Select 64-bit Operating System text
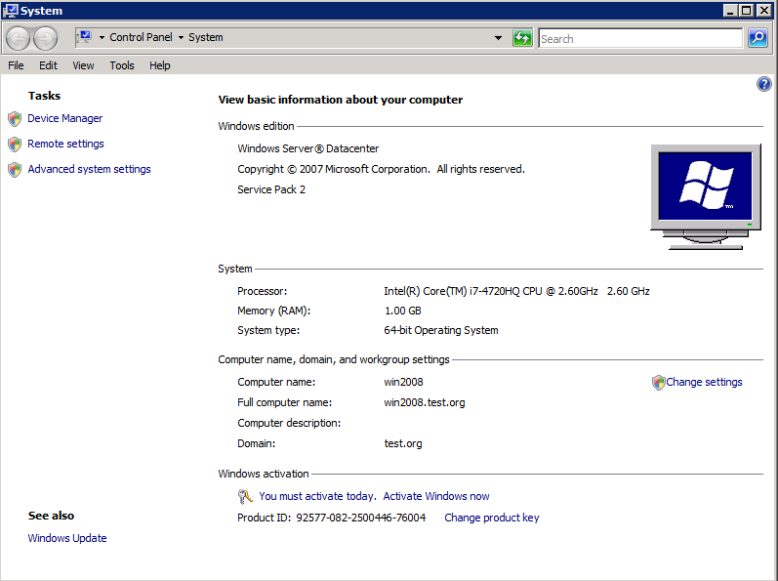778x581 pixels. tap(441, 330)
